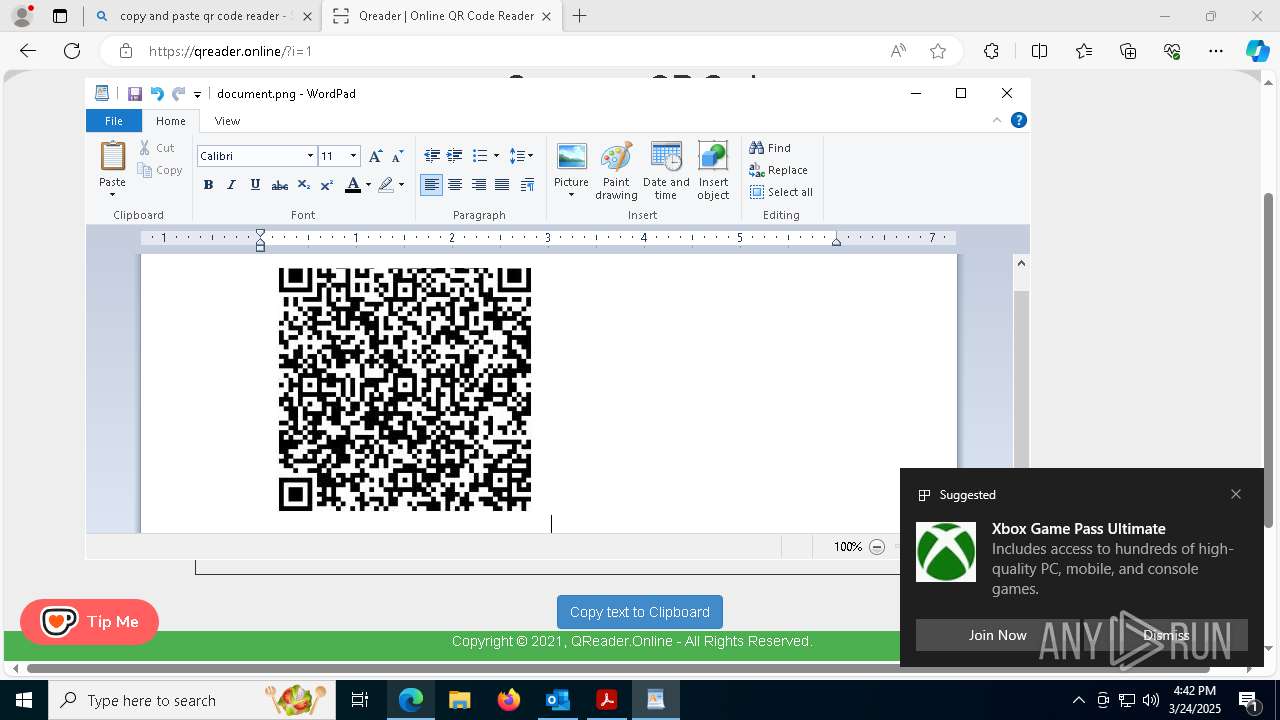The height and width of the screenshot is (720, 1280).
Task: Open Edge settings and more menu
Action: pos(1216,51)
